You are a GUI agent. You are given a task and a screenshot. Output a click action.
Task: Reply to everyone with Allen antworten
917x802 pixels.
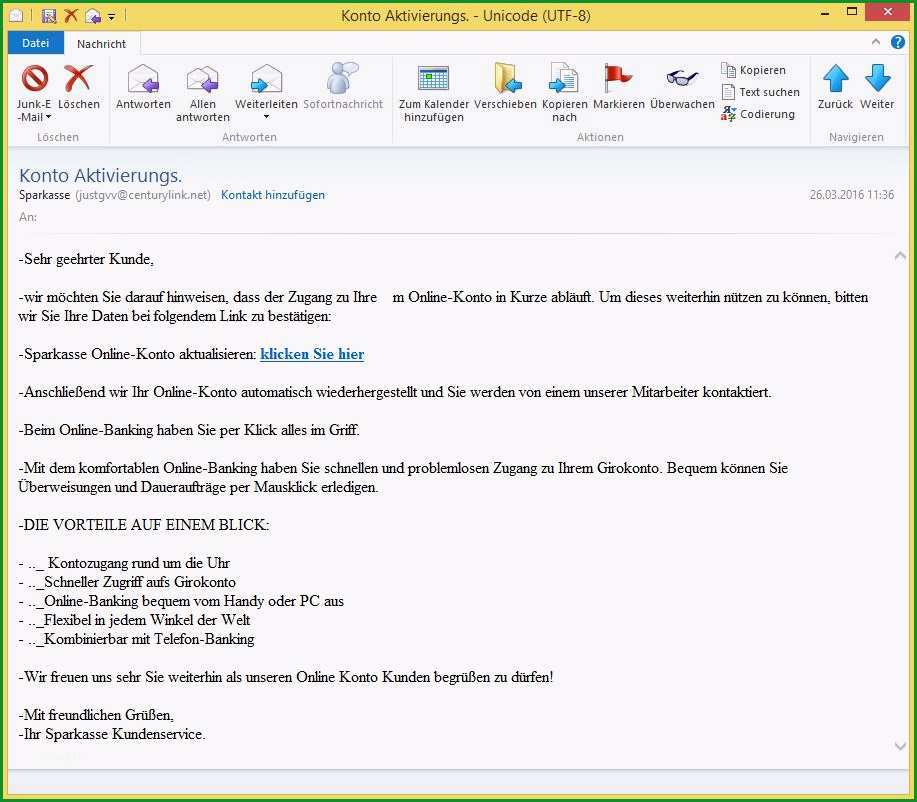coord(202,94)
